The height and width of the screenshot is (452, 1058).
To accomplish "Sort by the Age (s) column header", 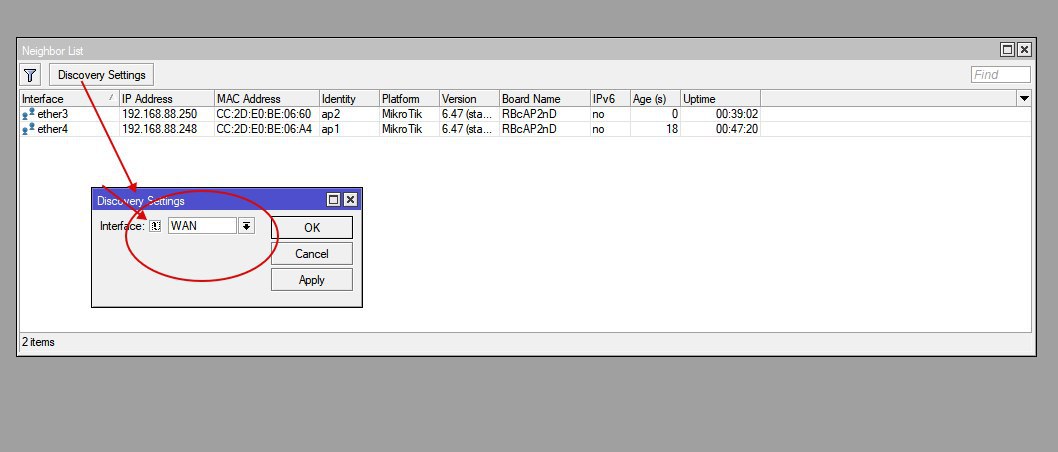I will click(x=655, y=98).
